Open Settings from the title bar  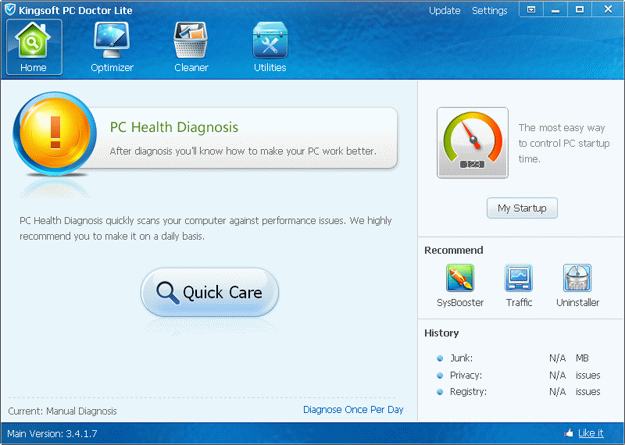(x=489, y=11)
